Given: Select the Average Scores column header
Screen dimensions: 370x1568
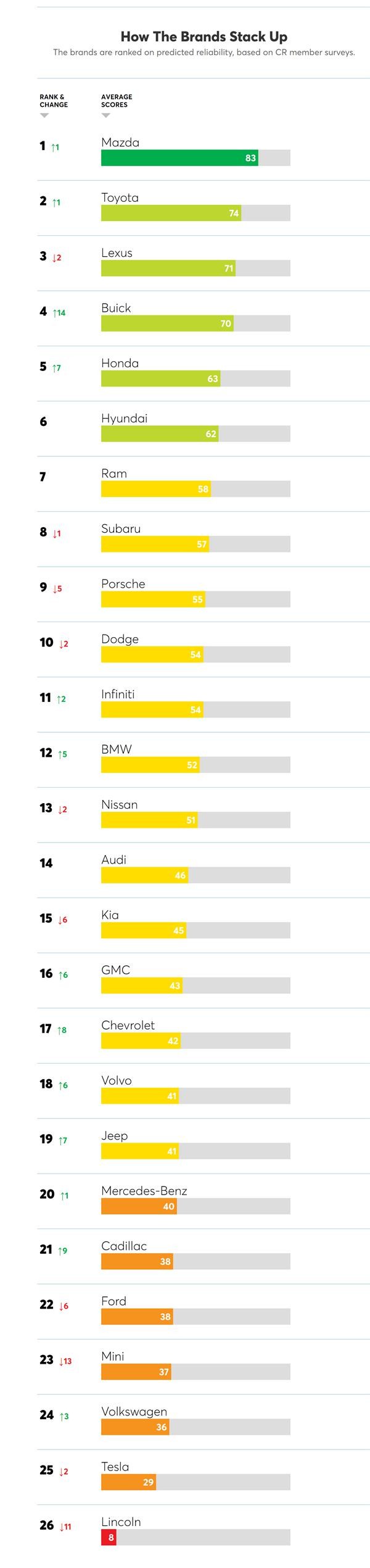Looking at the screenshot, I should pyautogui.click(x=117, y=101).
